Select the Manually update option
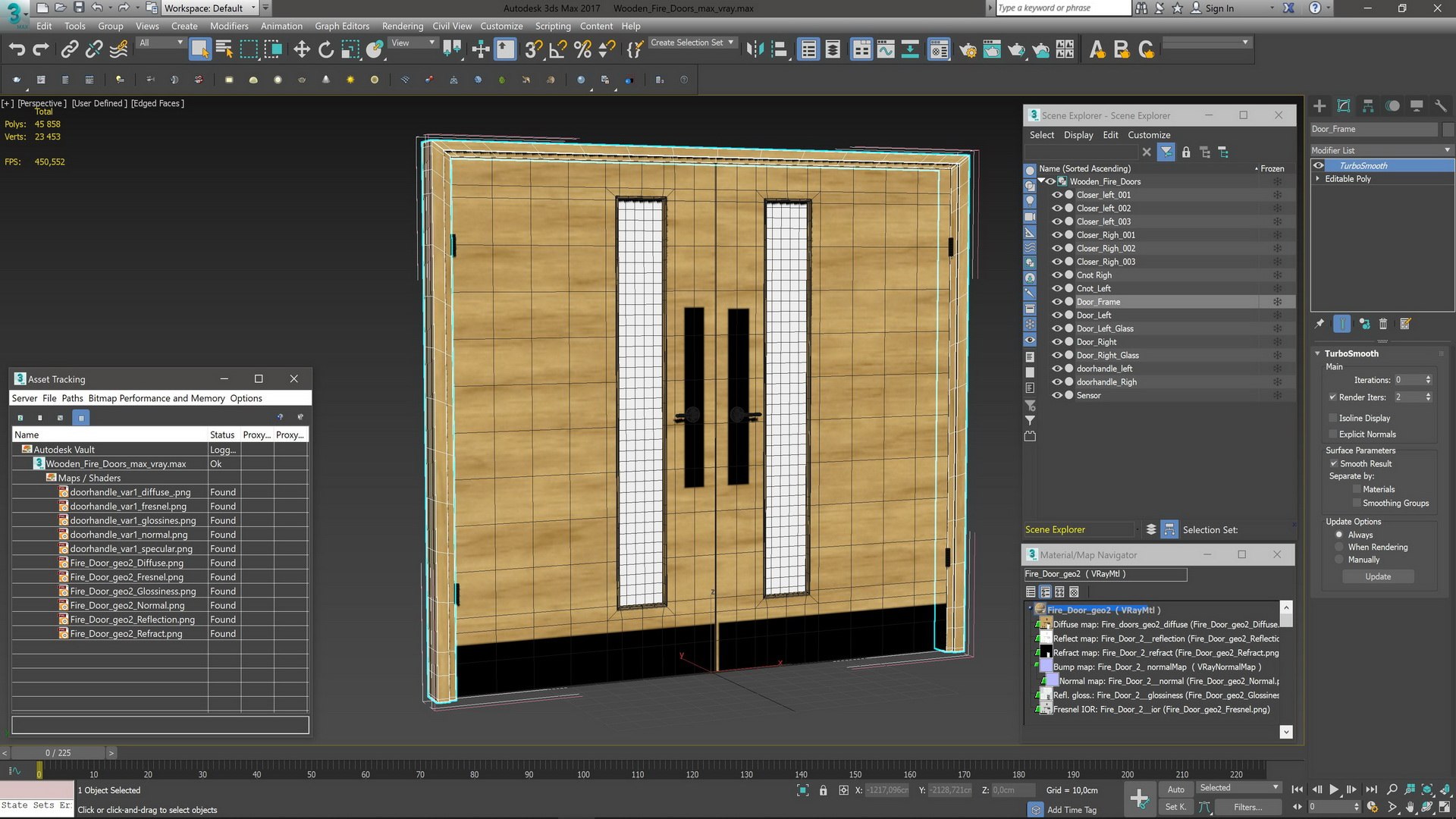1456x819 pixels. tap(1339, 560)
